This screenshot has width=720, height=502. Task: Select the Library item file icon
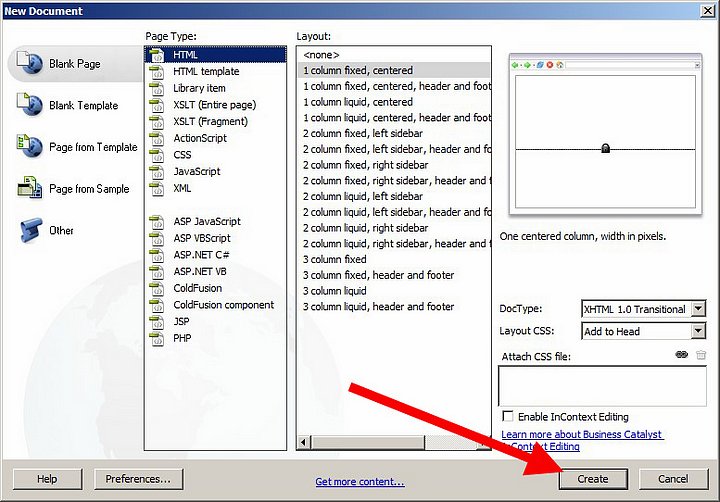coord(157,88)
